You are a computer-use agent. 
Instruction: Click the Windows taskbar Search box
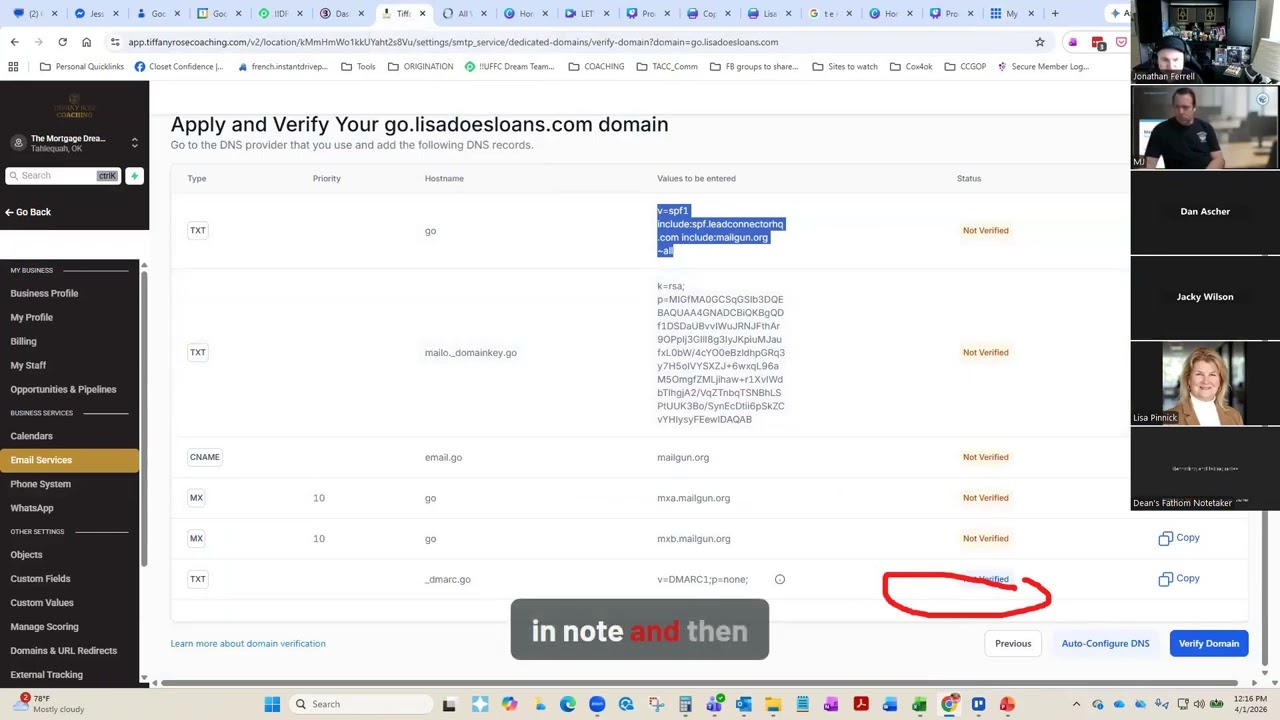(359, 704)
